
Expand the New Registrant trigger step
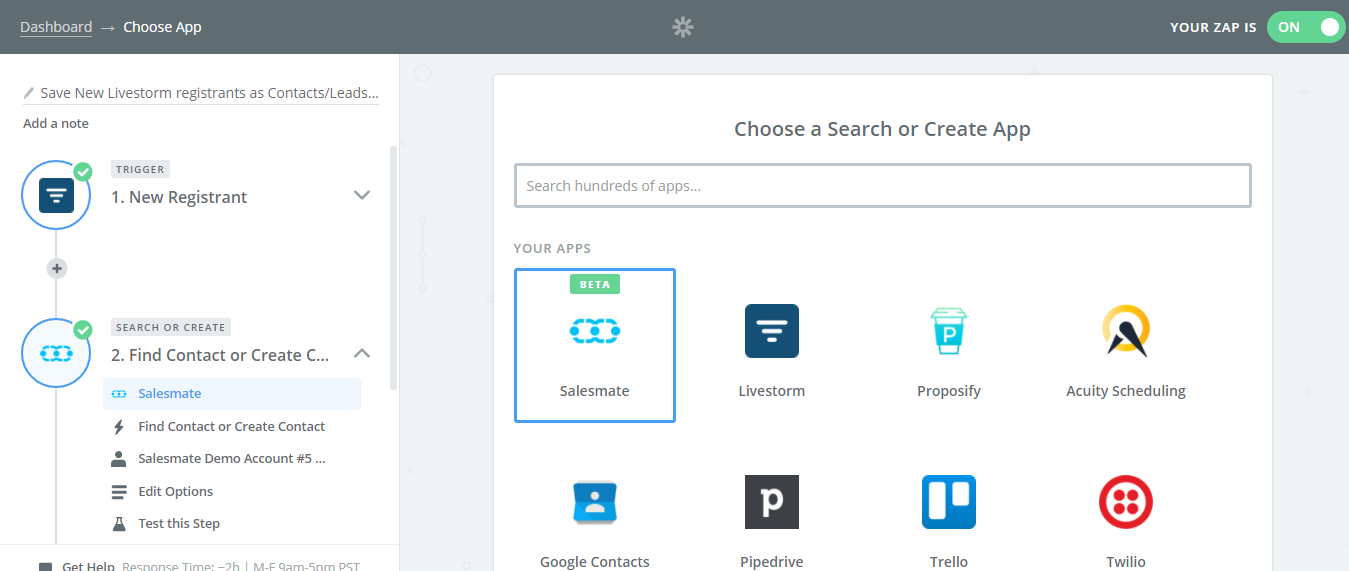[x=362, y=195]
